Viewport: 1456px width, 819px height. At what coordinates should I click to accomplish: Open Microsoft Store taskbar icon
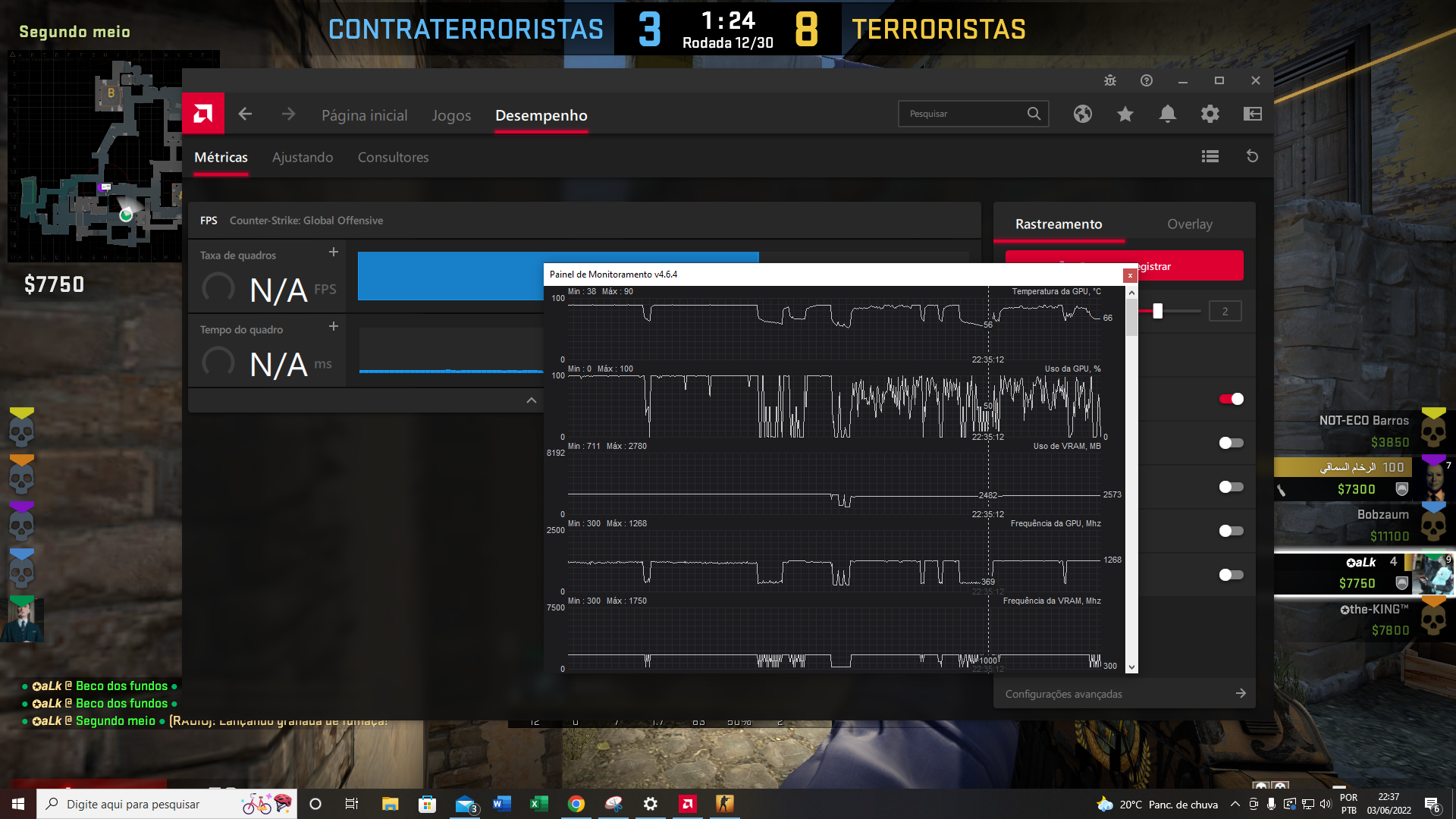click(x=427, y=804)
